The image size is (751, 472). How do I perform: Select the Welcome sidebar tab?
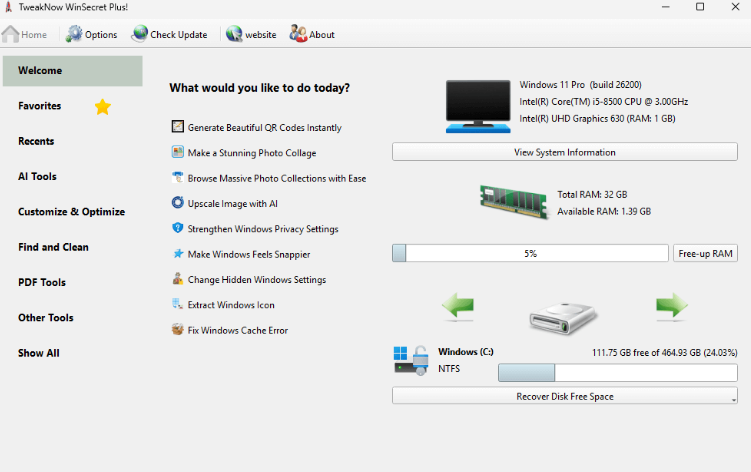73,71
